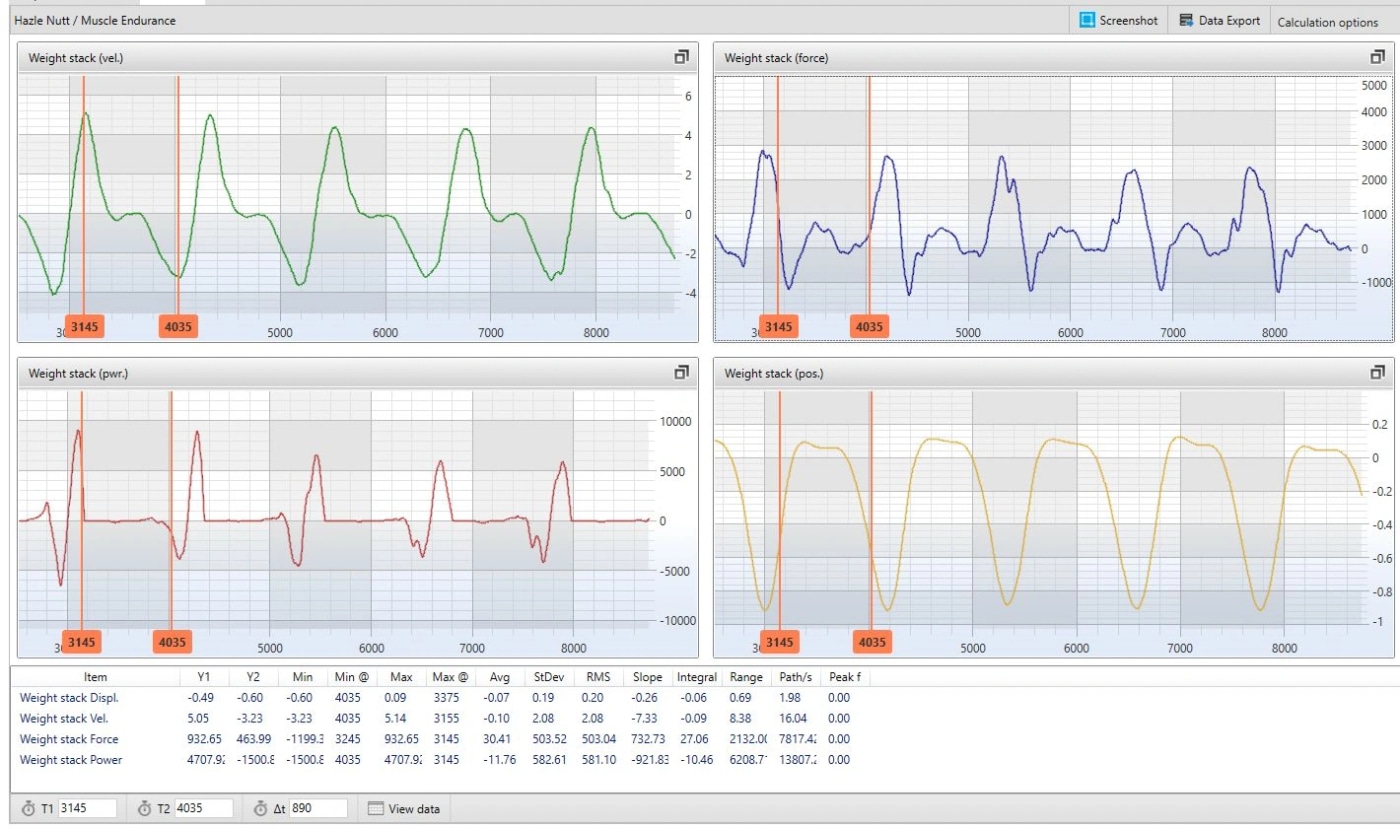This screenshot has height=828, width=1400.
Task: Select the 3145 cursor marker in force chart
Action: click(778, 326)
